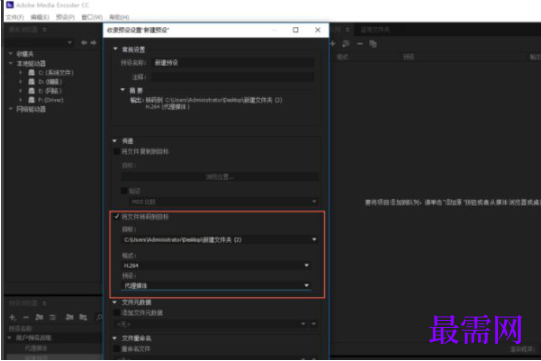Viewport: 541px width, 361px height.
Task: Click the queue Remove minus icon
Action: pos(360,43)
